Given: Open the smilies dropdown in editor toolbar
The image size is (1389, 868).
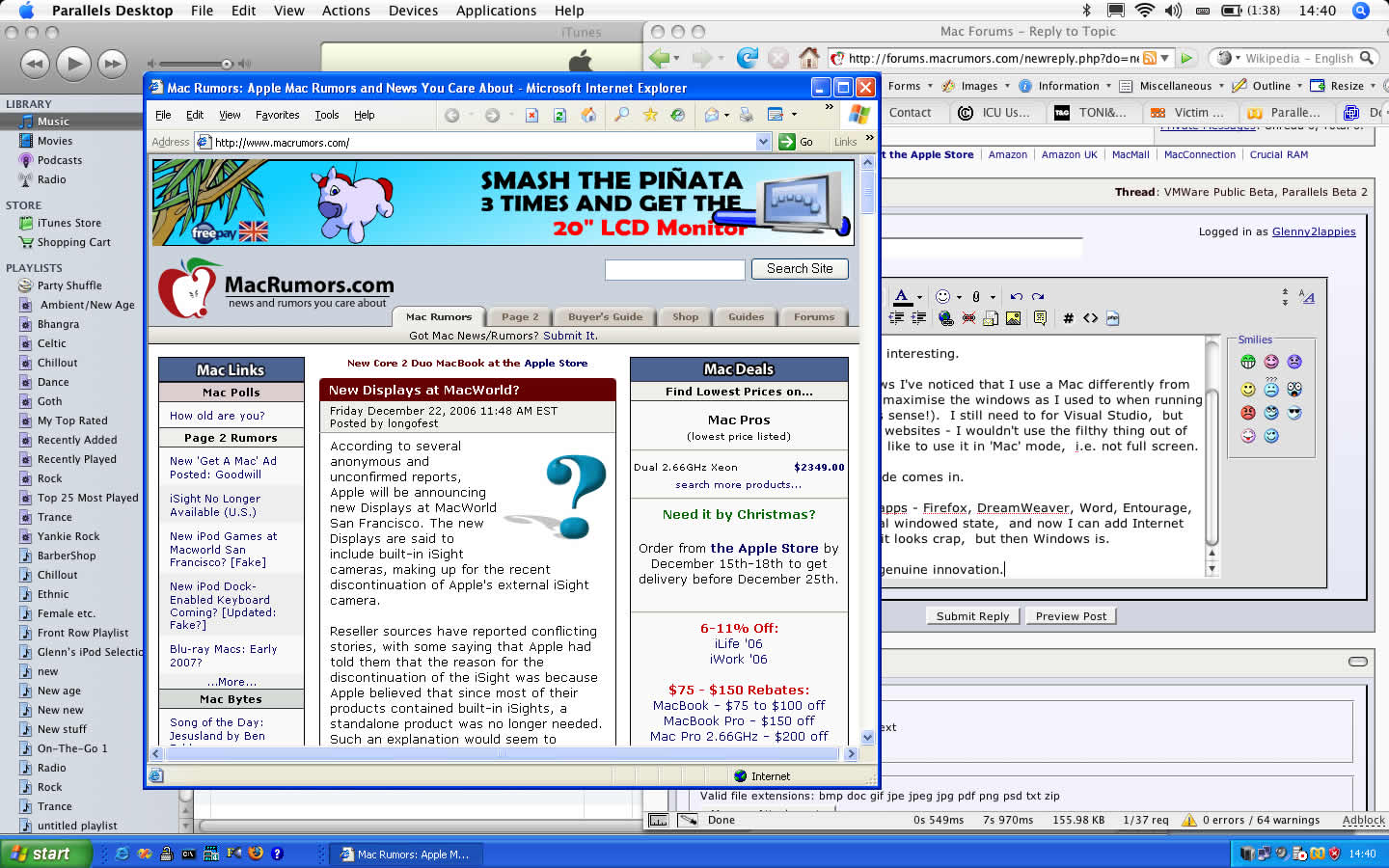Looking at the screenshot, I should (x=960, y=297).
